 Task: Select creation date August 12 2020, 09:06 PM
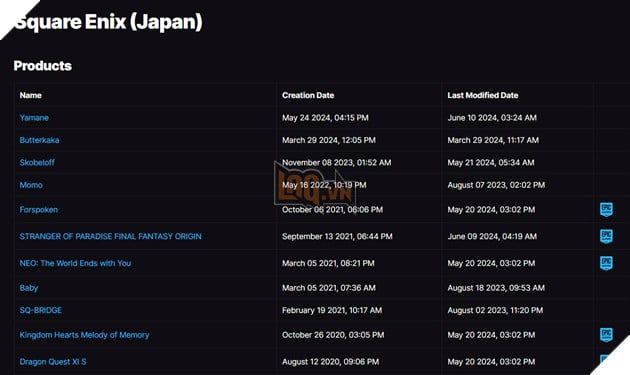click(330, 362)
